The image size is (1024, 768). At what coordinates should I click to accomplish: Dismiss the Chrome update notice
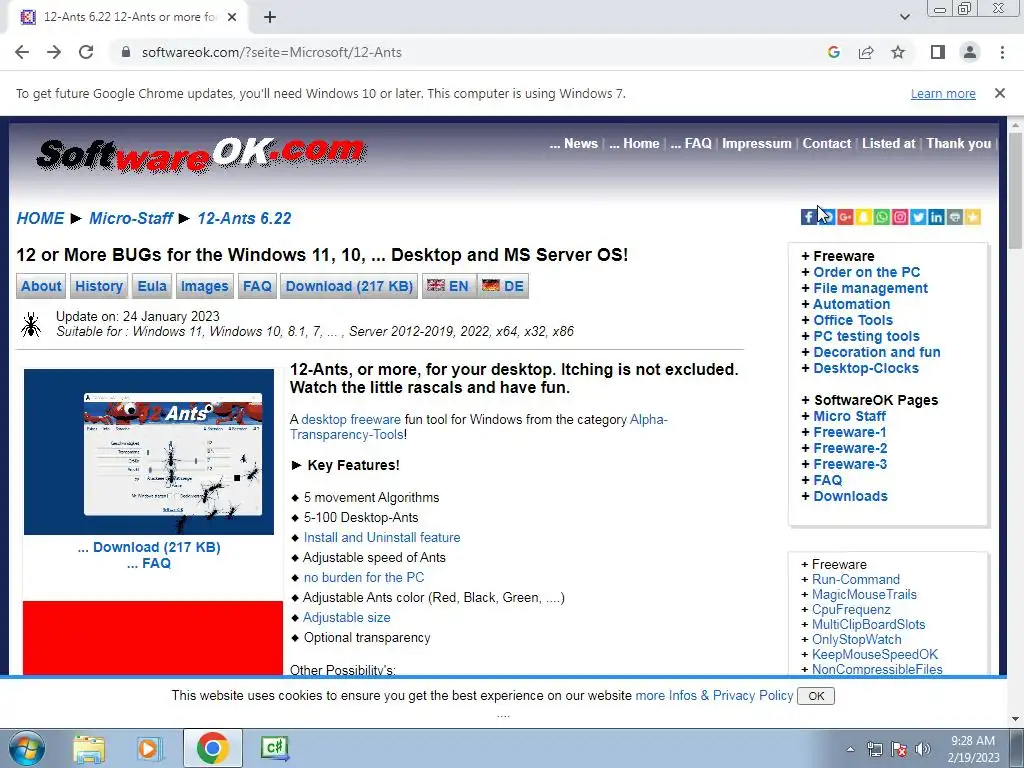(1000, 93)
